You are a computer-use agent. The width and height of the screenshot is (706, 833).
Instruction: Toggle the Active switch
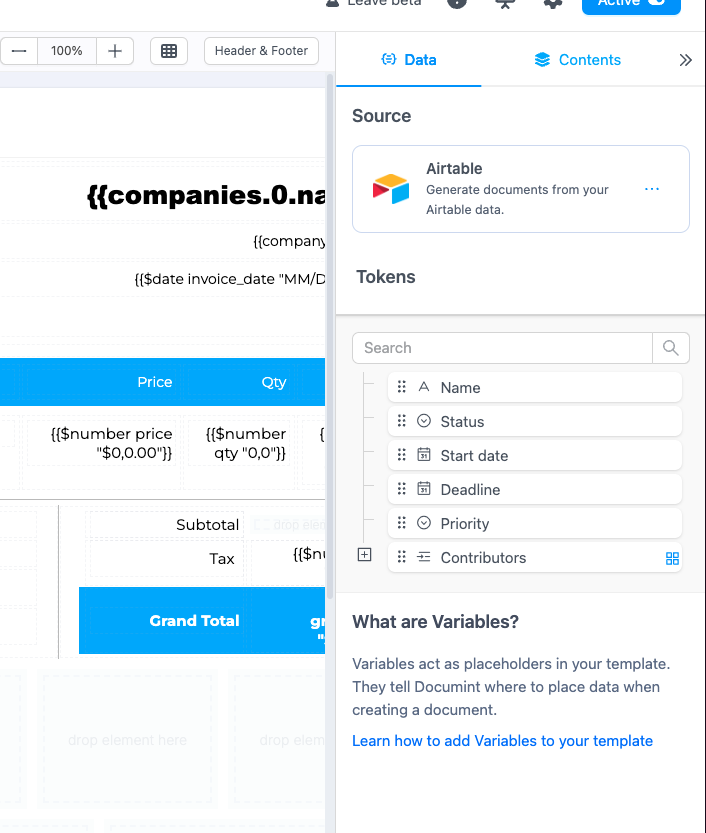pyautogui.click(x=631, y=3)
